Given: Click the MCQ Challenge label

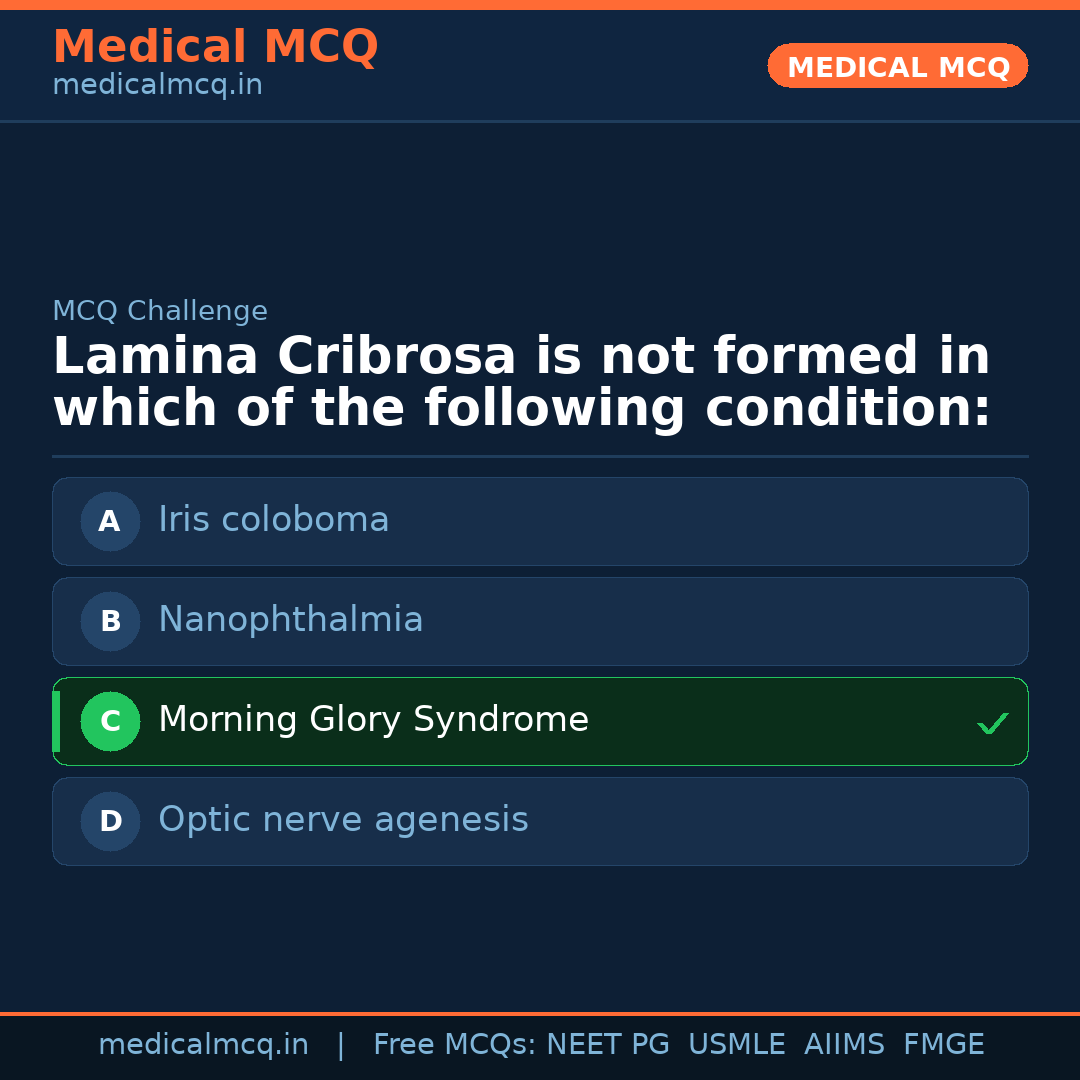Looking at the screenshot, I should 160,311.
